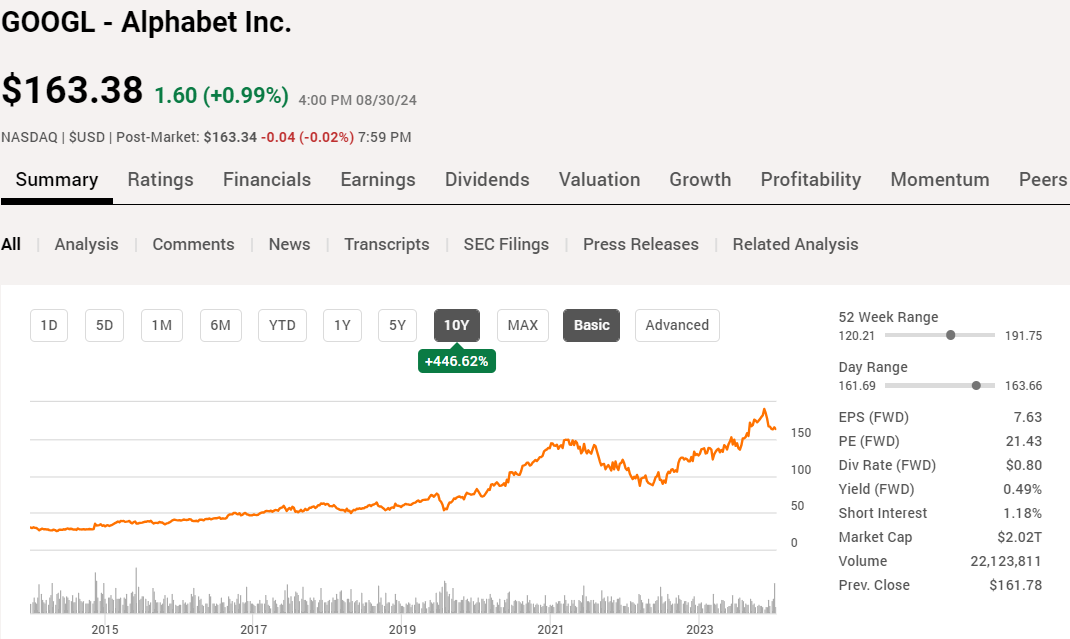Viewport: 1070px width, 639px height.
Task: Show Press Releases
Action: (x=641, y=244)
